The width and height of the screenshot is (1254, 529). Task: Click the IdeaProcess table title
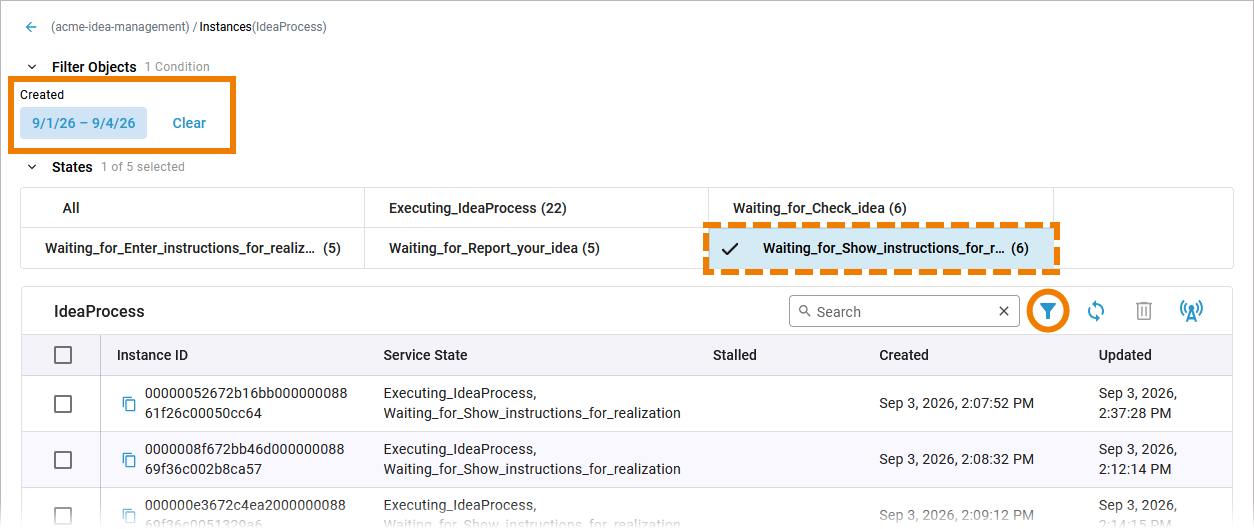(x=99, y=311)
